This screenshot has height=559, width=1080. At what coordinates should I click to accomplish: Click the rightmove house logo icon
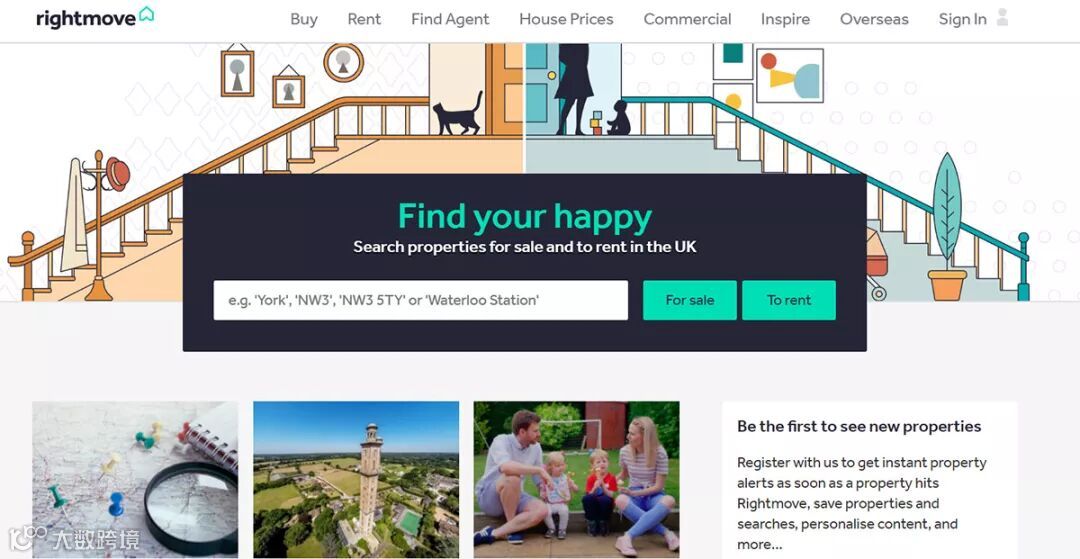(x=146, y=14)
